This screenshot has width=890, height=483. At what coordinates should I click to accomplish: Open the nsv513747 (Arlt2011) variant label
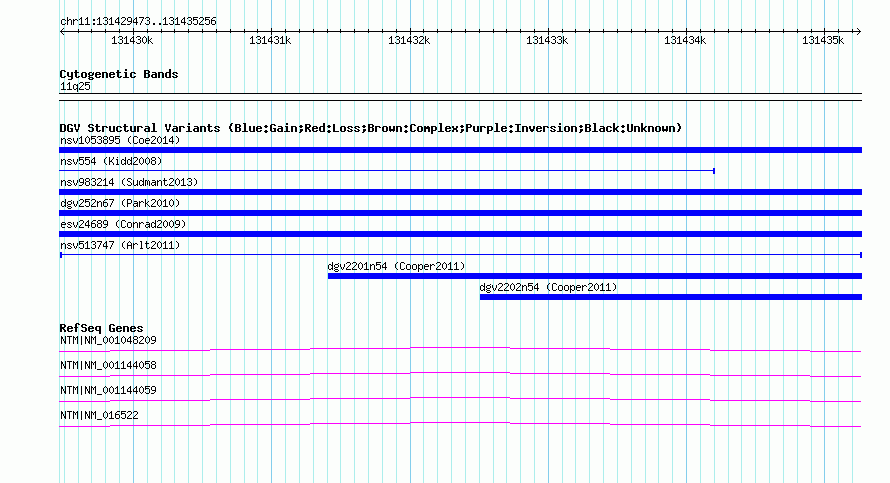click(x=120, y=245)
